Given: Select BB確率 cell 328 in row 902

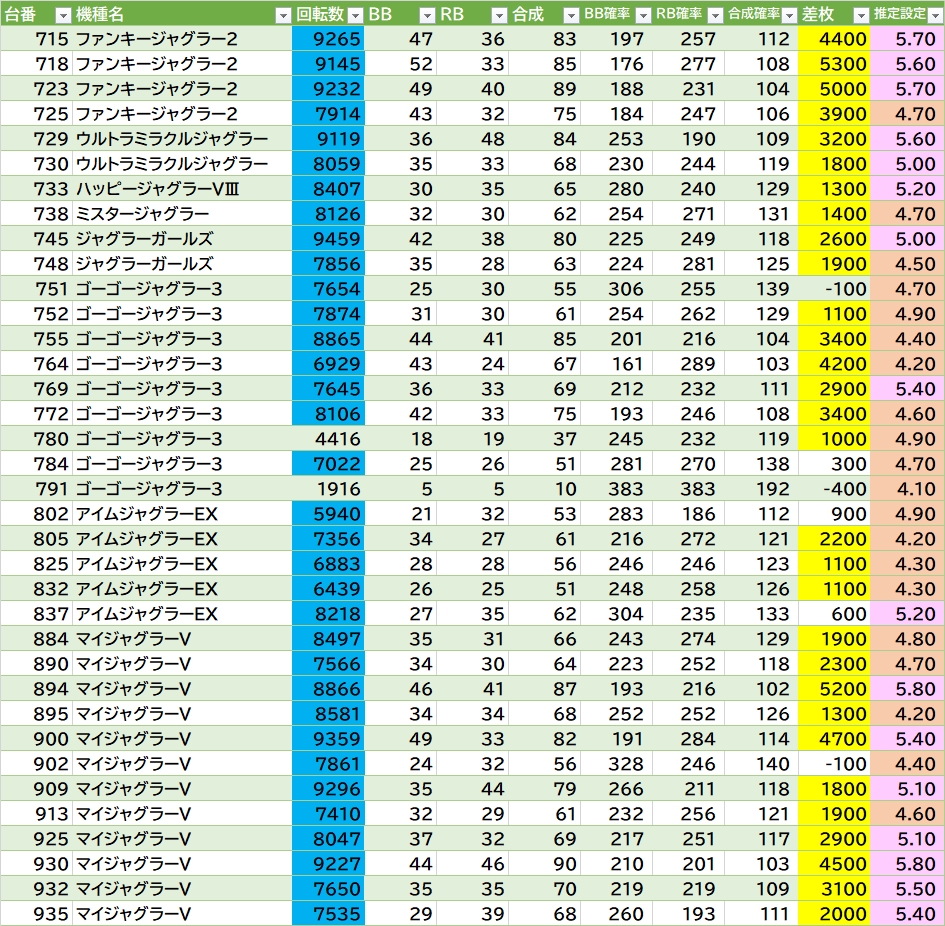Looking at the screenshot, I should click(617, 764).
